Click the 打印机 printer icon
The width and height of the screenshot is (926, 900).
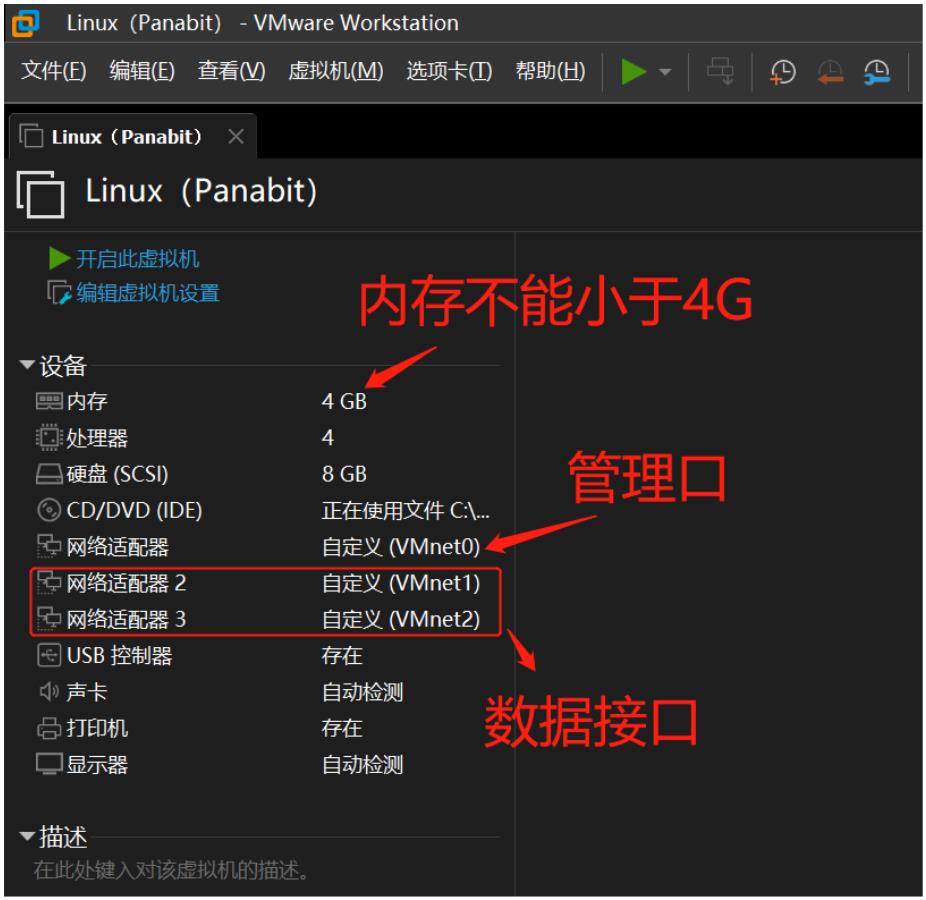click(48, 728)
